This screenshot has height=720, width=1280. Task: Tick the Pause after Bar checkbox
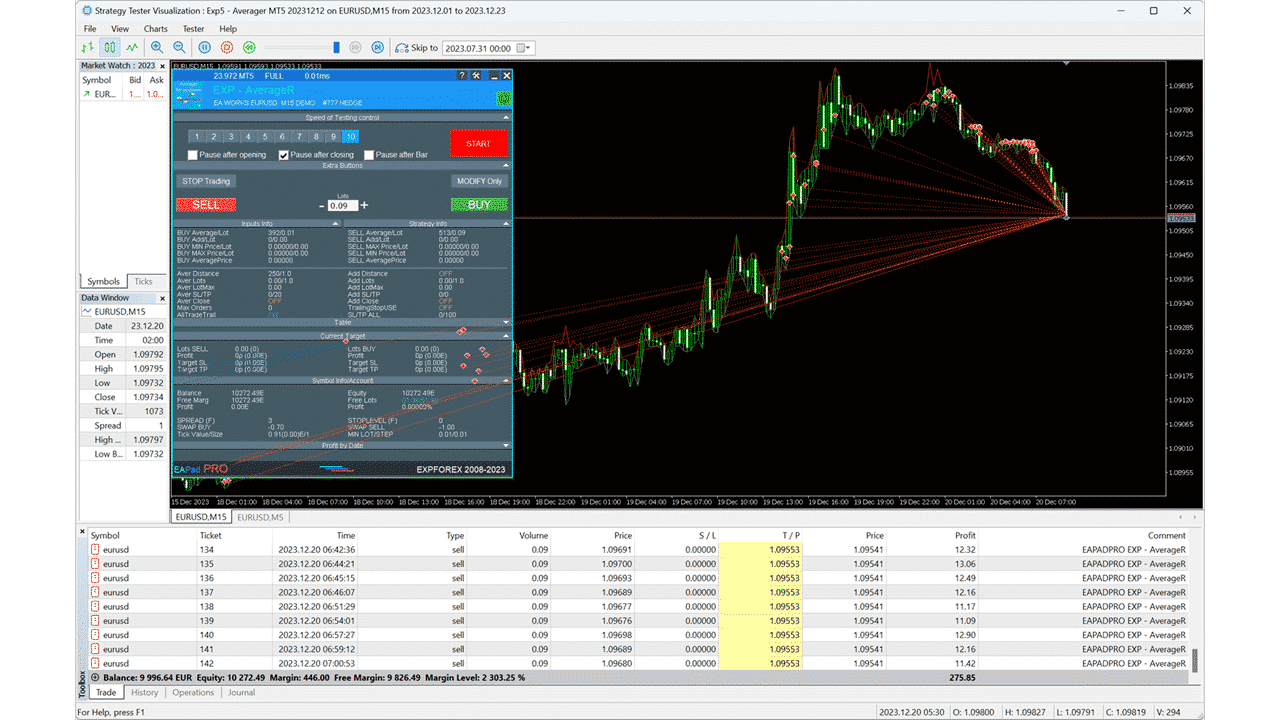[369, 155]
